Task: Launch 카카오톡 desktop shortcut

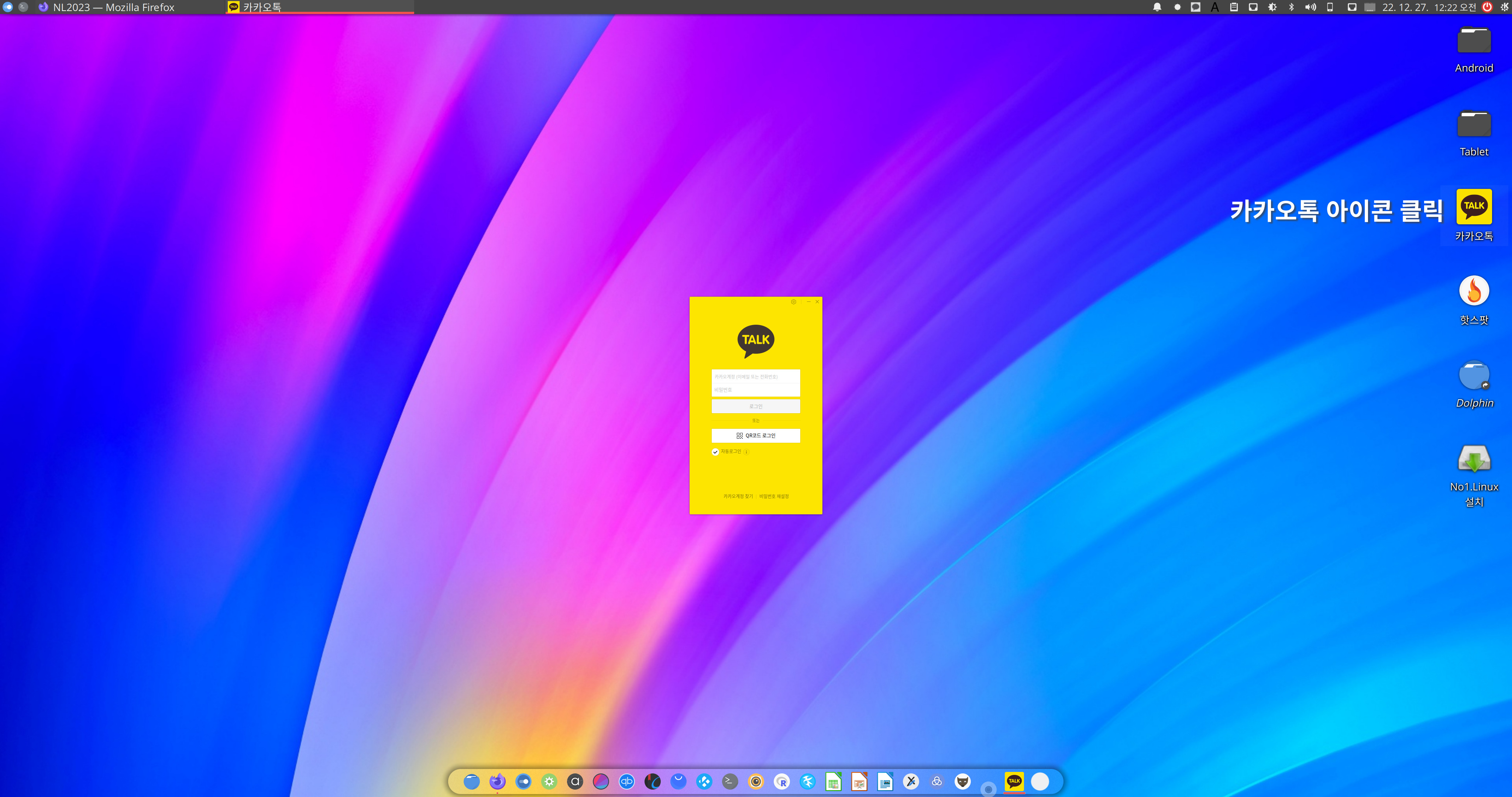Action: tap(1474, 215)
